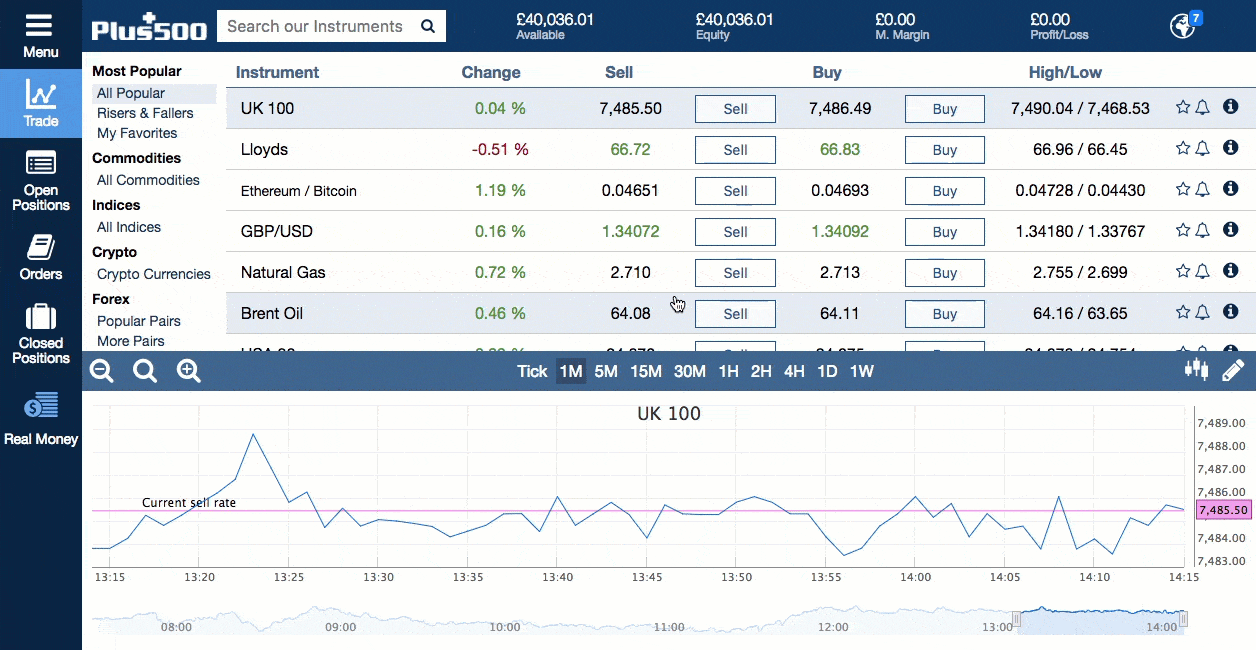Switch chart to candlestick style
This screenshot has width=1256, height=650.
(x=1196, y=369)
